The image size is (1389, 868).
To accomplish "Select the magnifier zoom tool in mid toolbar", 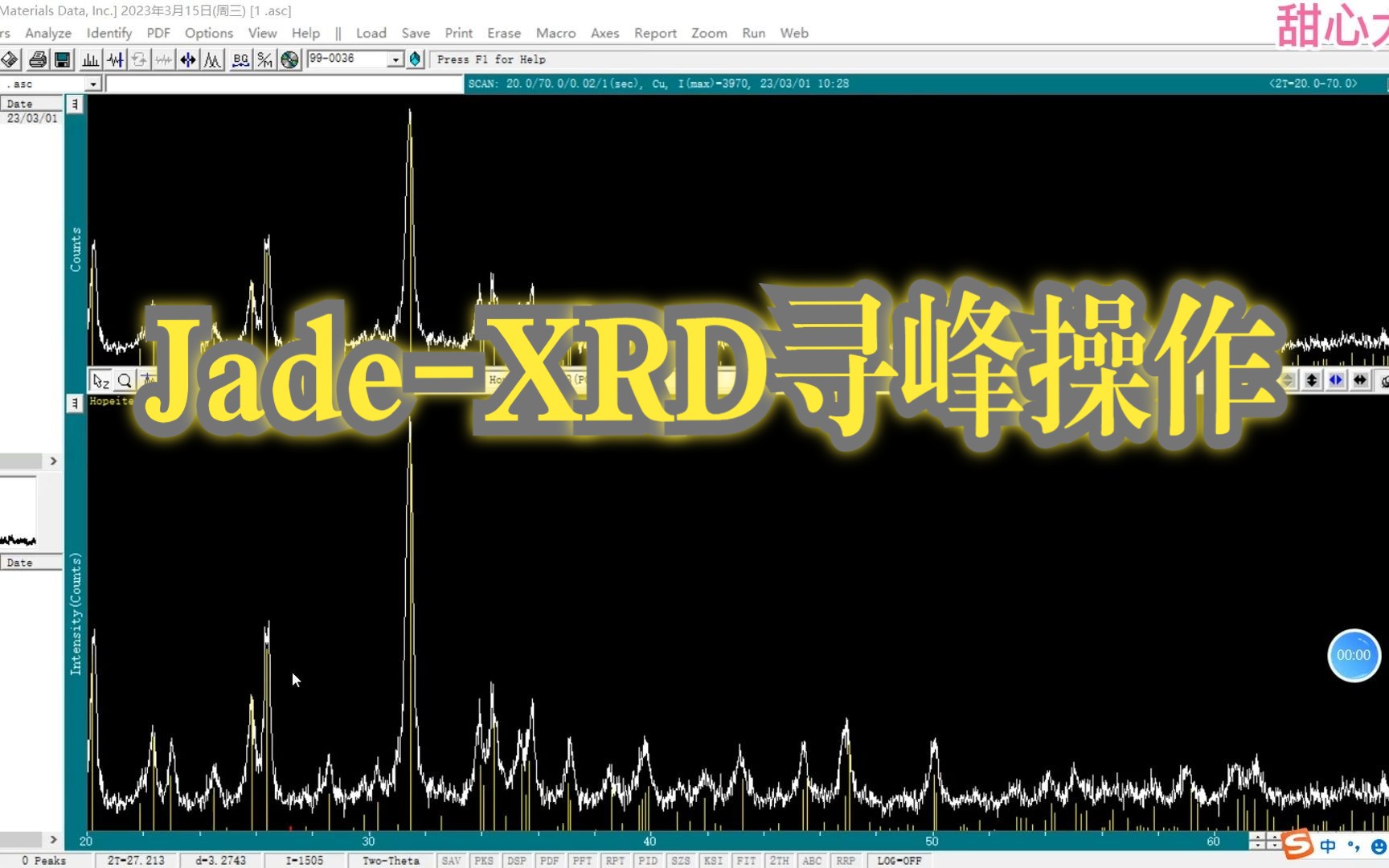I will point(125,380).
